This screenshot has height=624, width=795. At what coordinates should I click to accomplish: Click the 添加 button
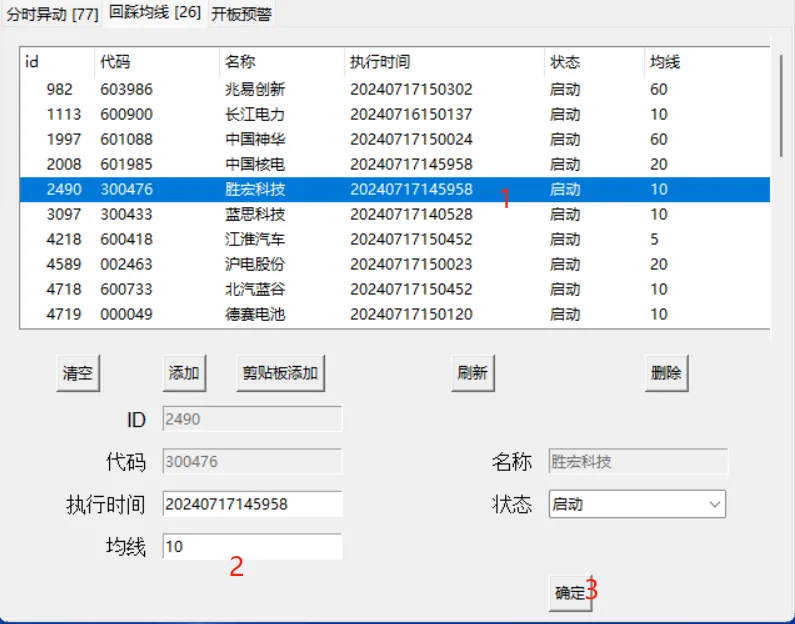point(184,373)
